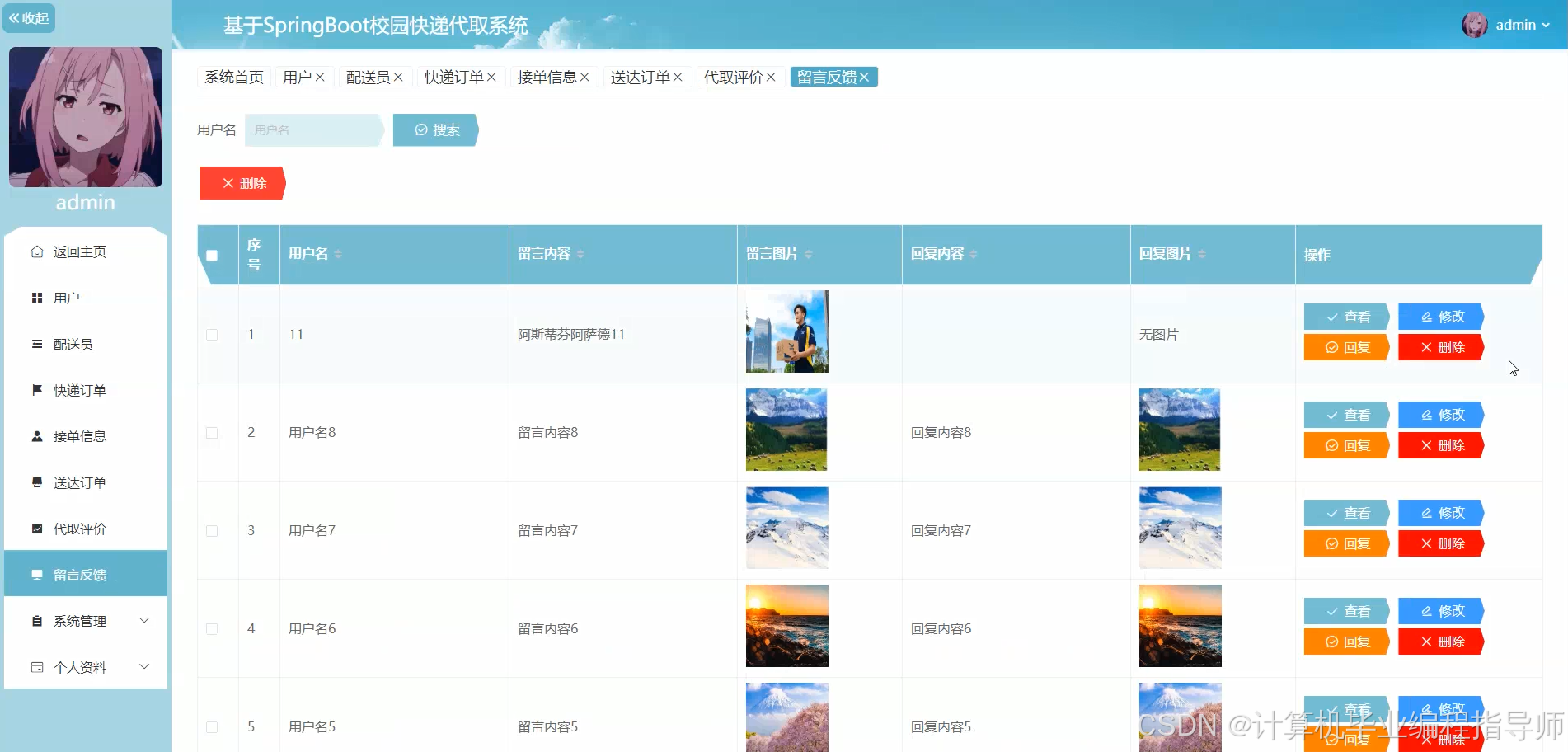
Task: Toggle the select-all checkbox in table header
Action: [212, 256]
